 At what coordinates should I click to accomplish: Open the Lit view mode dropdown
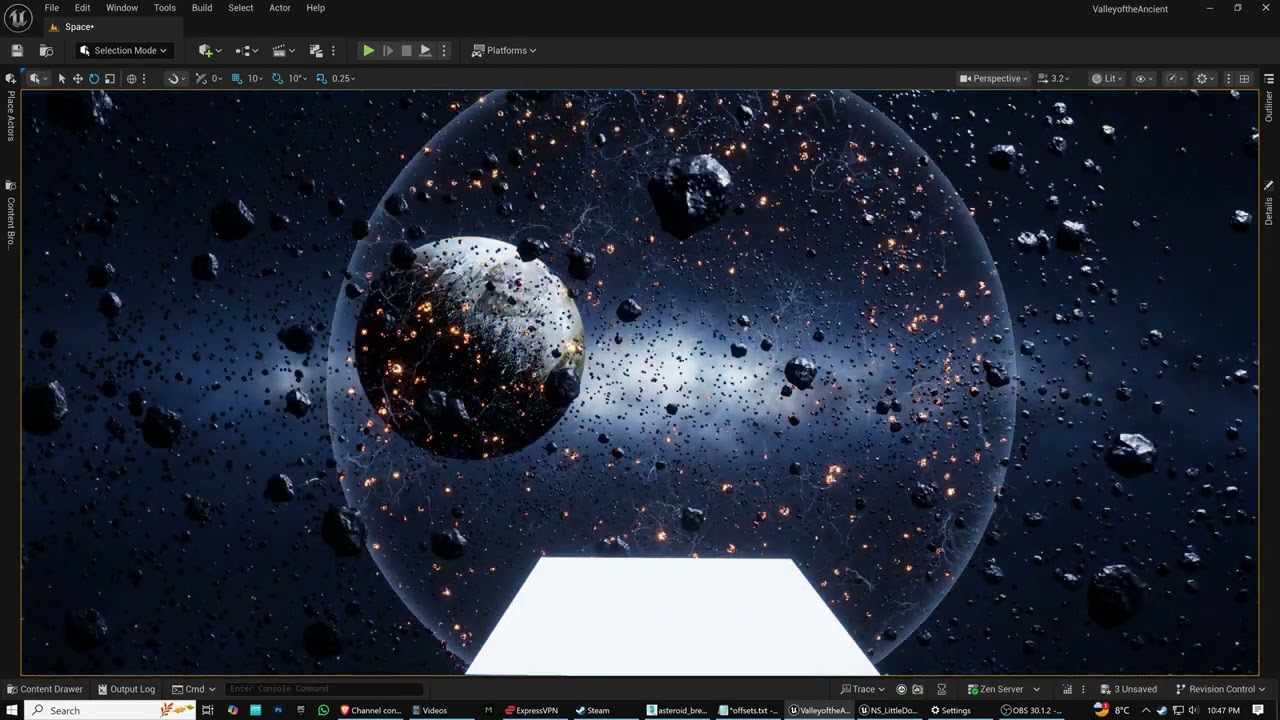1105,78
